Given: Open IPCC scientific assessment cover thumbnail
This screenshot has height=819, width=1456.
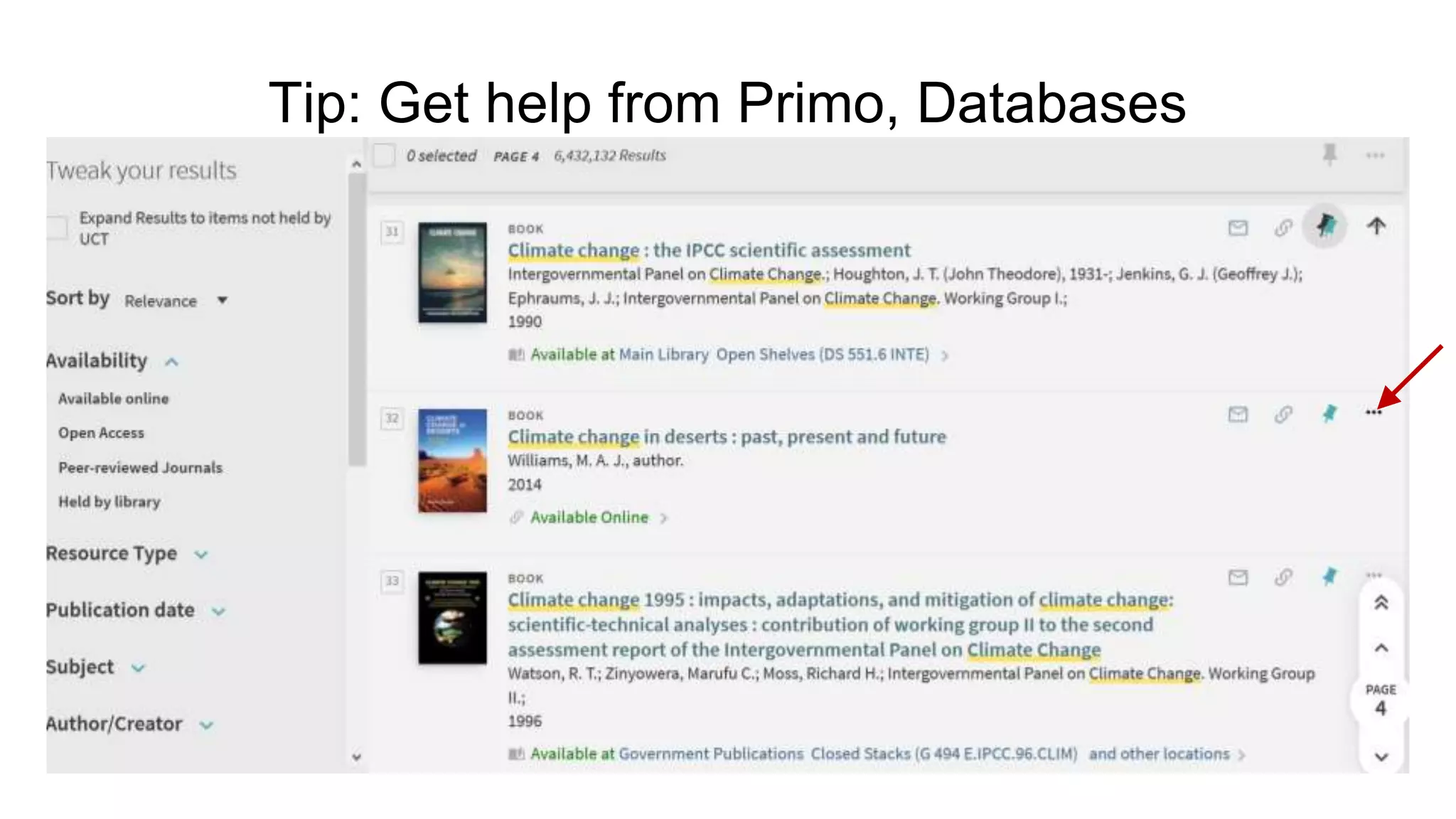Looking at the screenshot, I should [452, 272].
